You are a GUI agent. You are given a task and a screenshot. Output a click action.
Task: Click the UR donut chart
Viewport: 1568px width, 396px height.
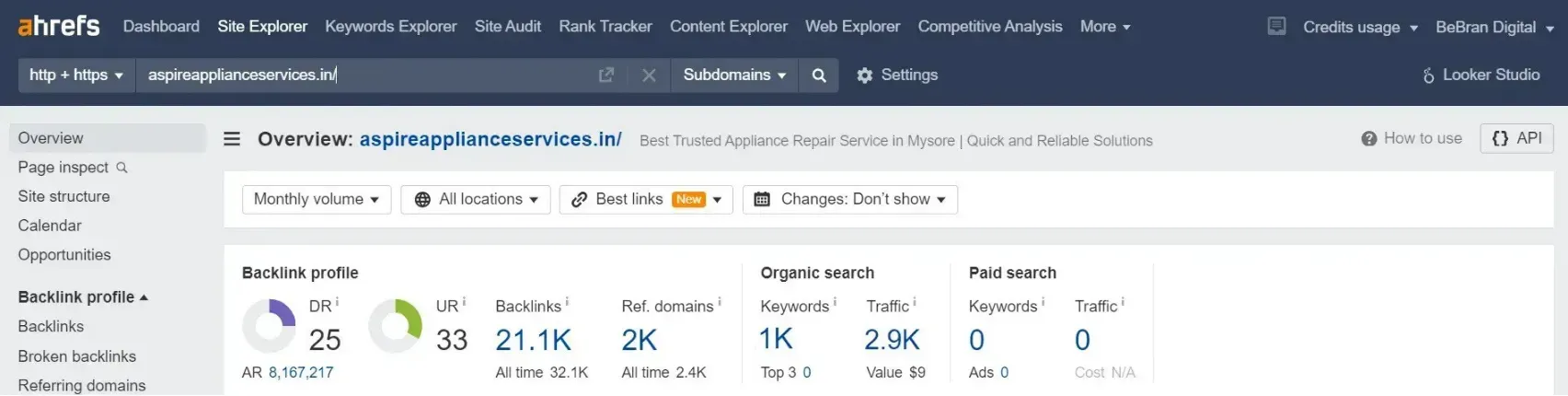(x=395, y=325)
